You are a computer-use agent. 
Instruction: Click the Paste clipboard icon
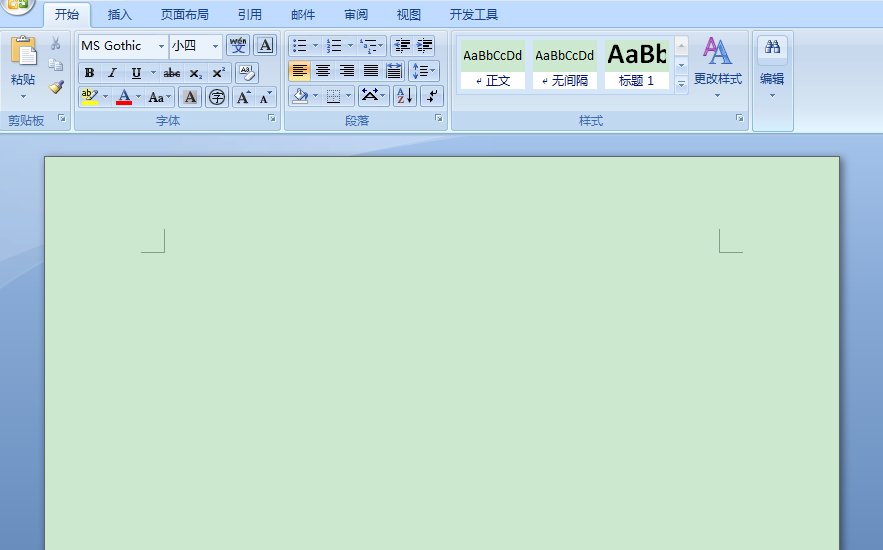click(x=23, y=51)
